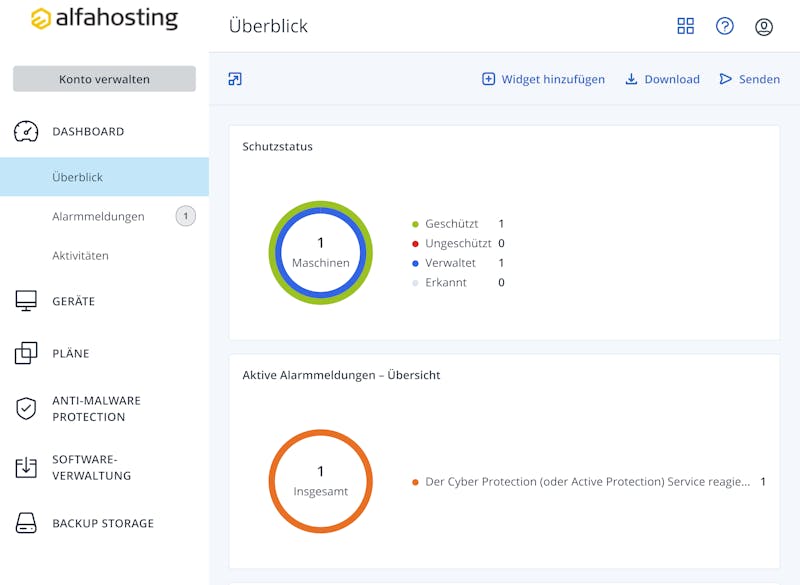Add a widget with Widget hinzufügen
800x585 pixels.
tap(543, 79)
